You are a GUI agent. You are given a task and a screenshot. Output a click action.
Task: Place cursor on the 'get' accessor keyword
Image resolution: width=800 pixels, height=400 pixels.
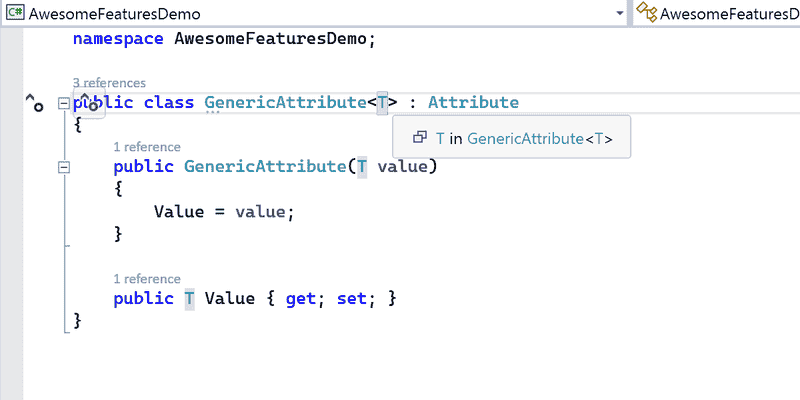pos(301,299)
